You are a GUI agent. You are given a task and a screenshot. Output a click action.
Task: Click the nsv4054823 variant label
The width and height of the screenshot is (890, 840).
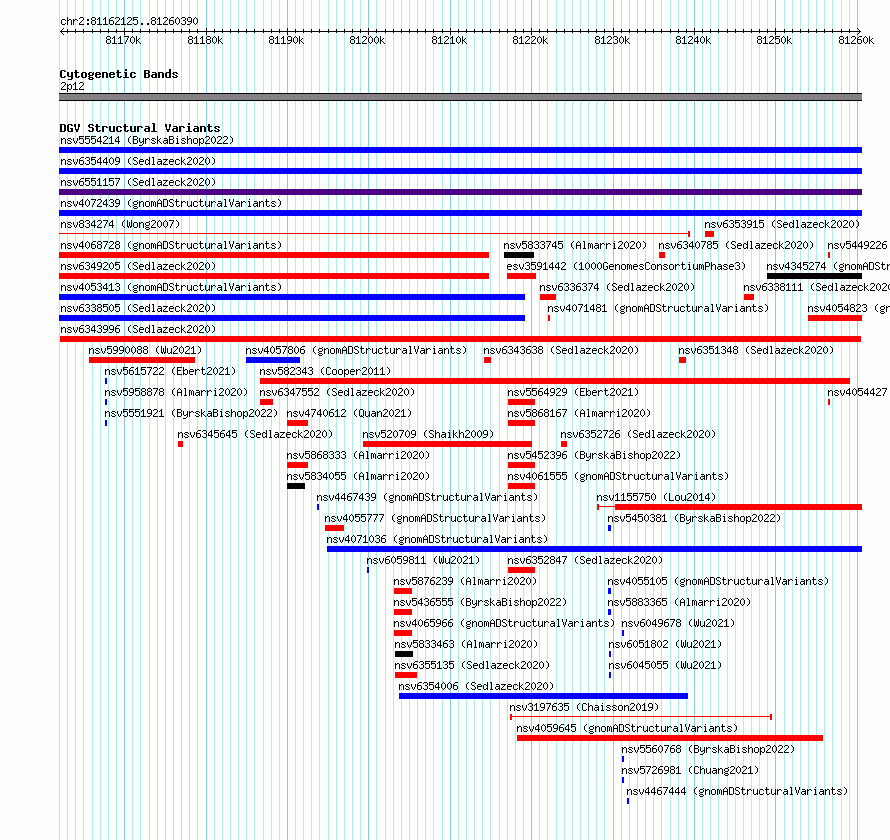coord(849,308)
